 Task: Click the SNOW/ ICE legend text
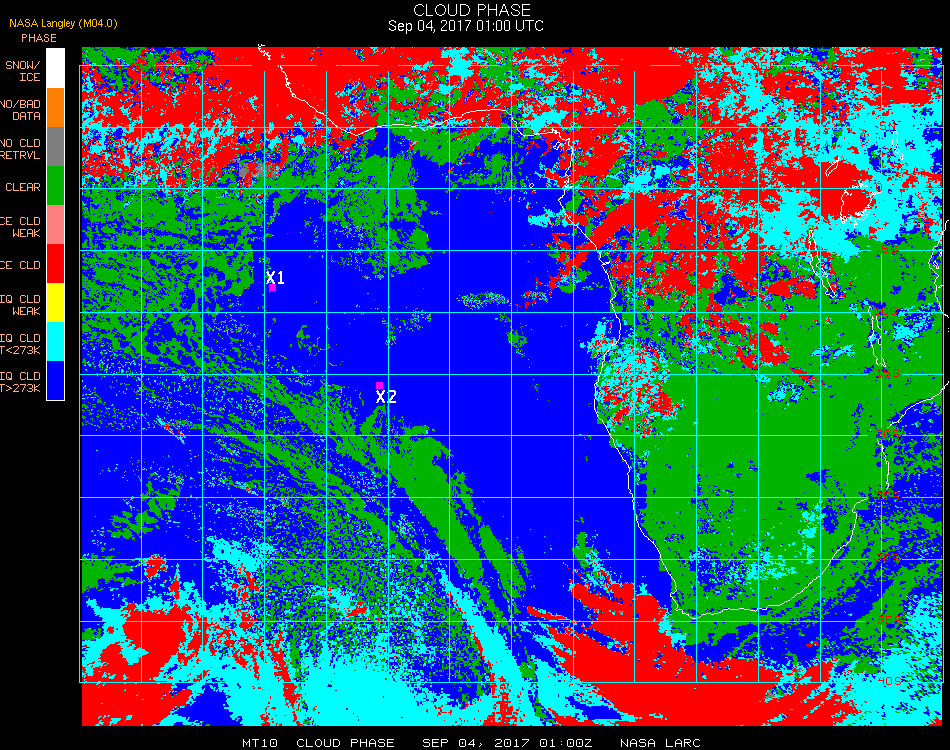(x=23, y=71)
